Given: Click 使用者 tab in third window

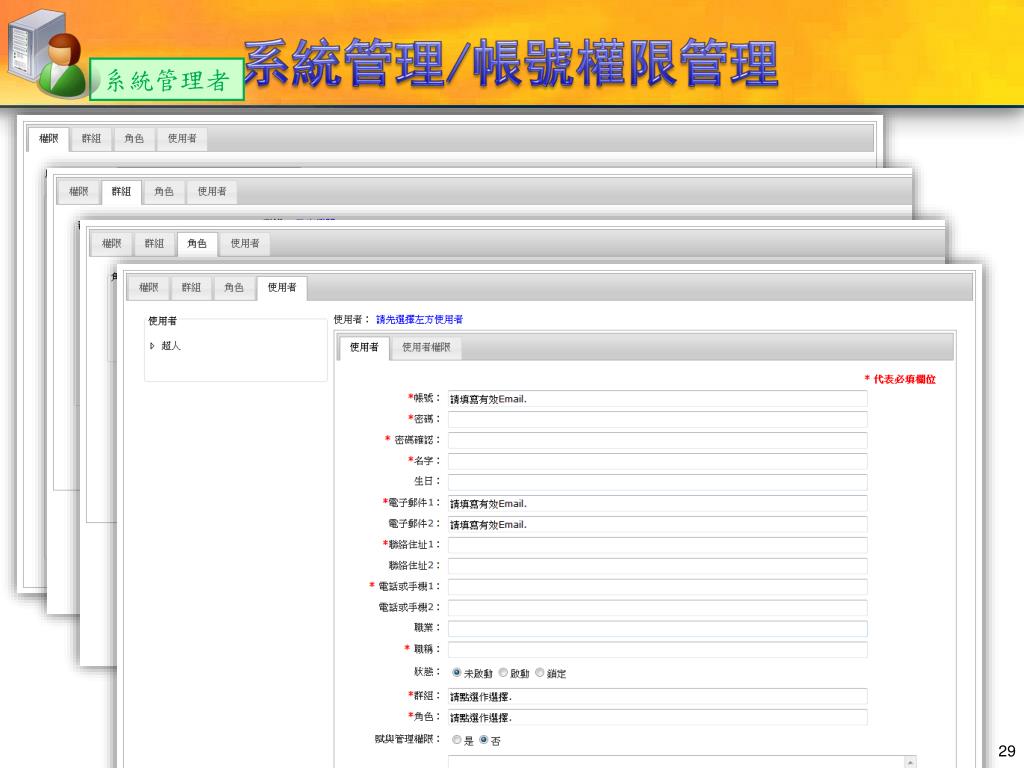Looking at the screenshot, I should [245, 244].
